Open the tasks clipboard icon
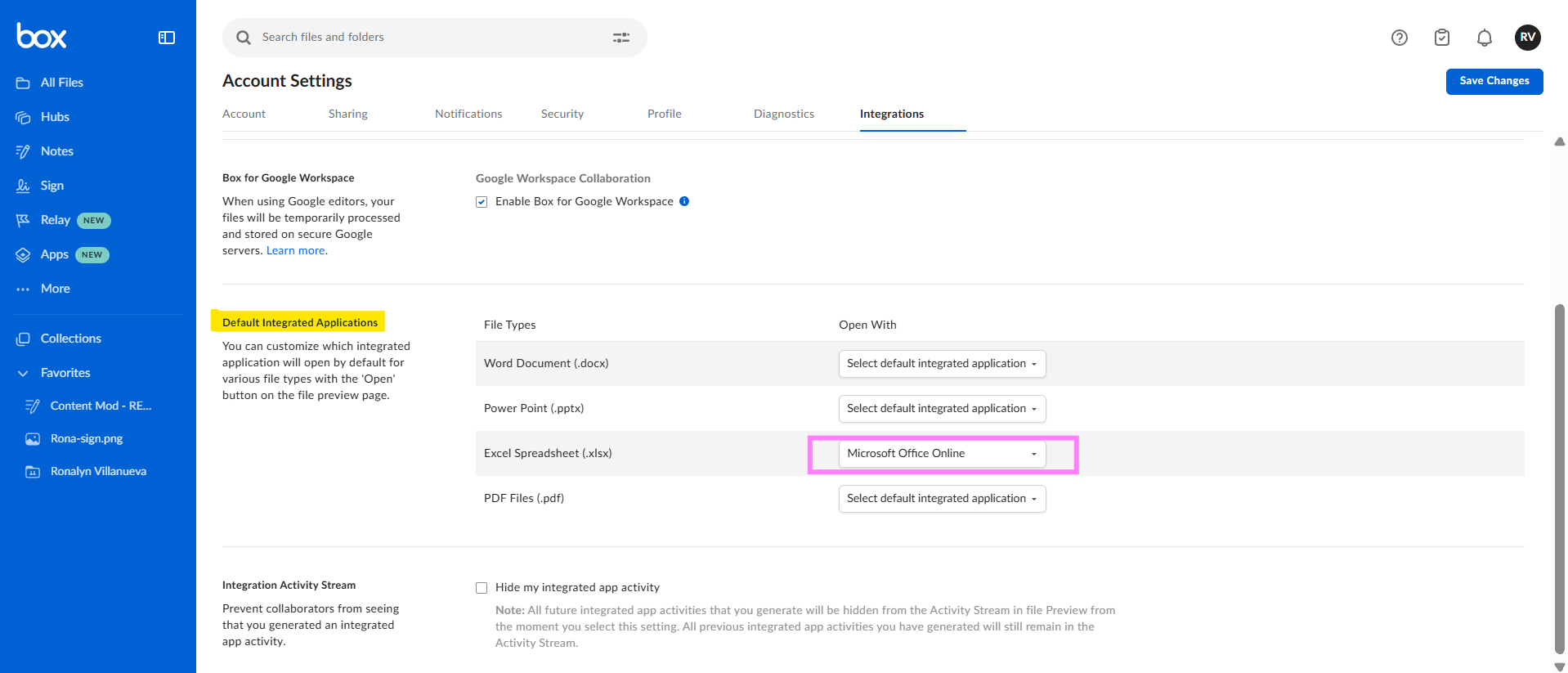1568x673 pixels. tap(1442, 38)
